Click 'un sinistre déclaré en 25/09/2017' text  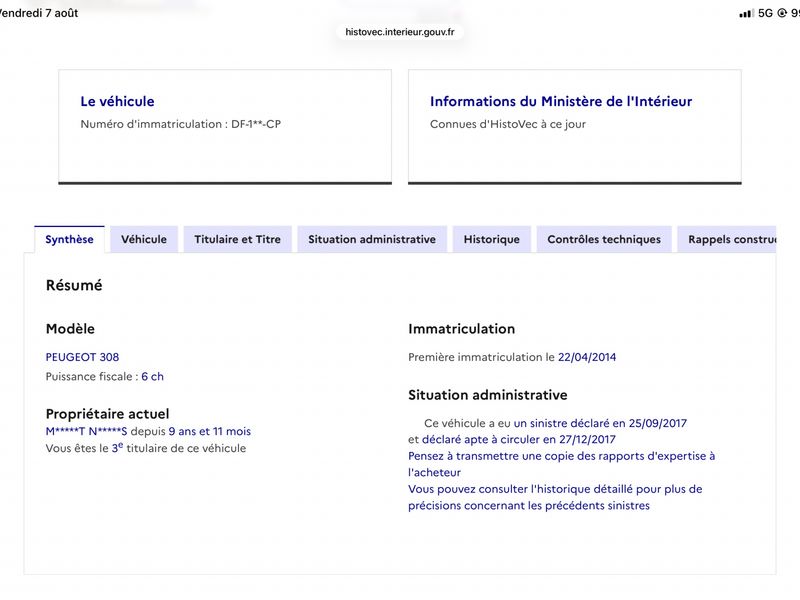(600, 423)
